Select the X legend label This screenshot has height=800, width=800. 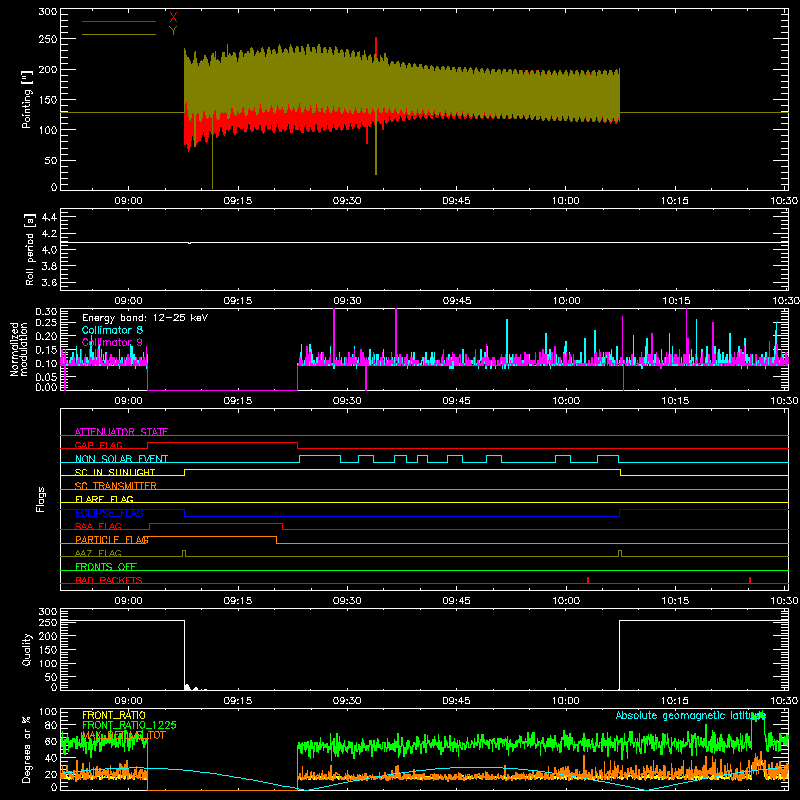173,18
